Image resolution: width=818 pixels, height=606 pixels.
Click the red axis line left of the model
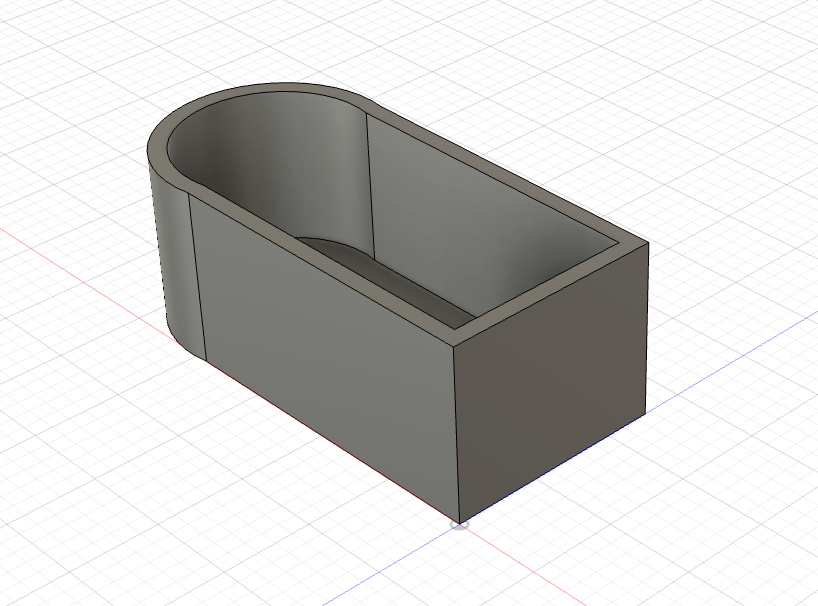(80, 260)
